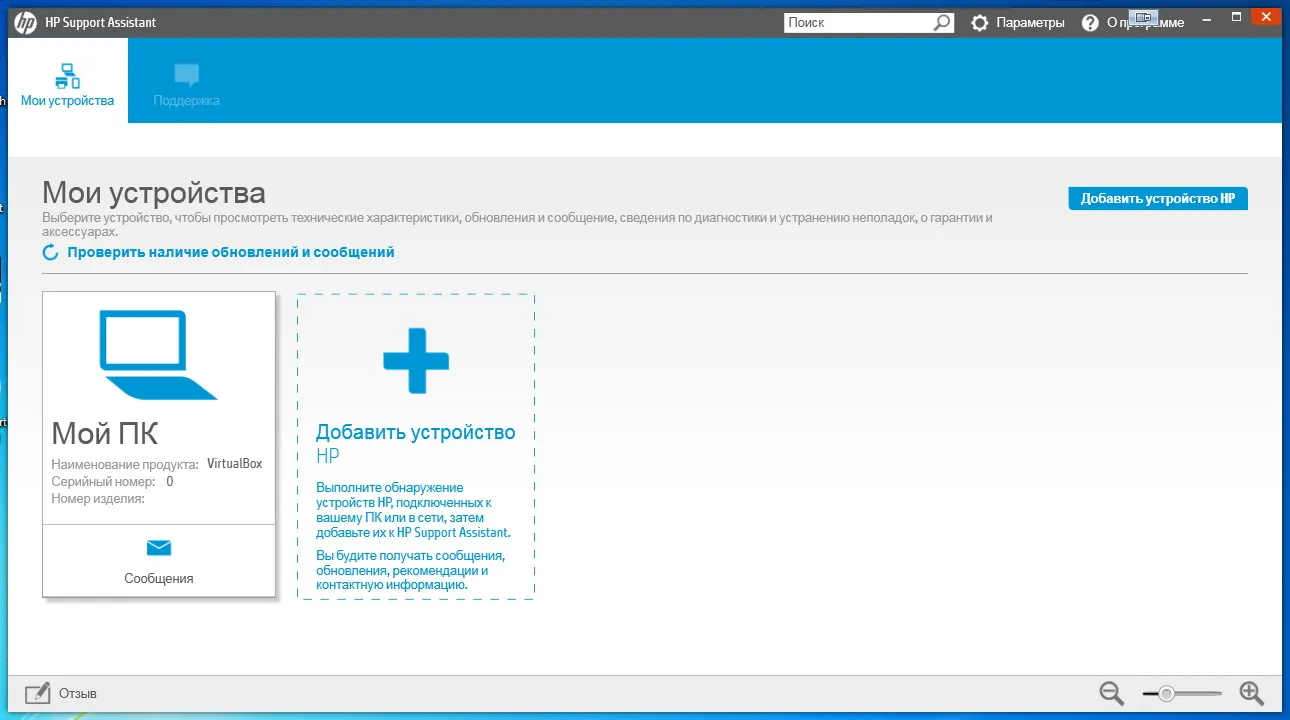Open Параметры via the gear icon
This screenshot has width=1290, height=720.
click(x=980, y=23)
